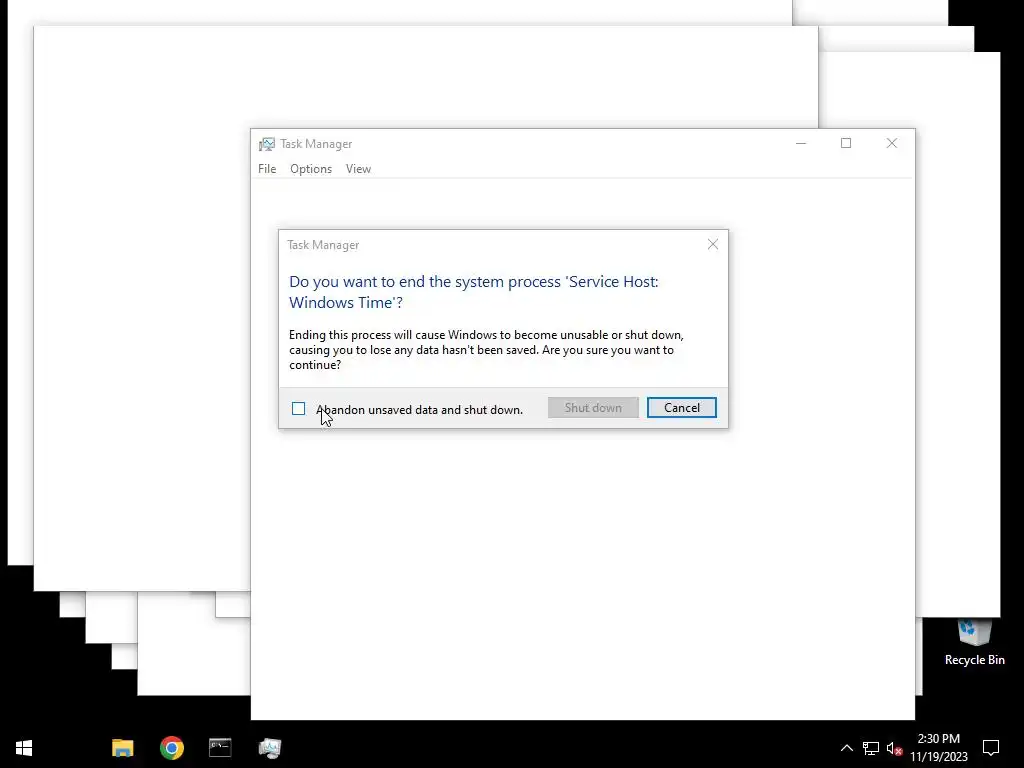
Task: Open Command Prompt from taskbar
Action: coord(220,748)
